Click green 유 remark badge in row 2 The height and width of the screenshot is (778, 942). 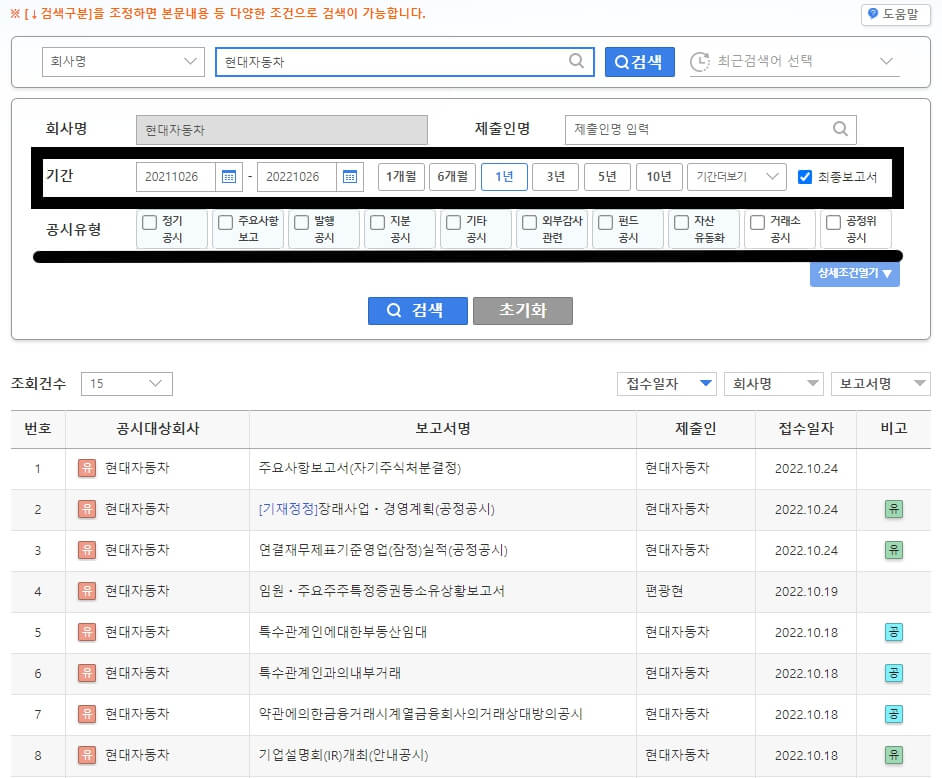[893, 509]
